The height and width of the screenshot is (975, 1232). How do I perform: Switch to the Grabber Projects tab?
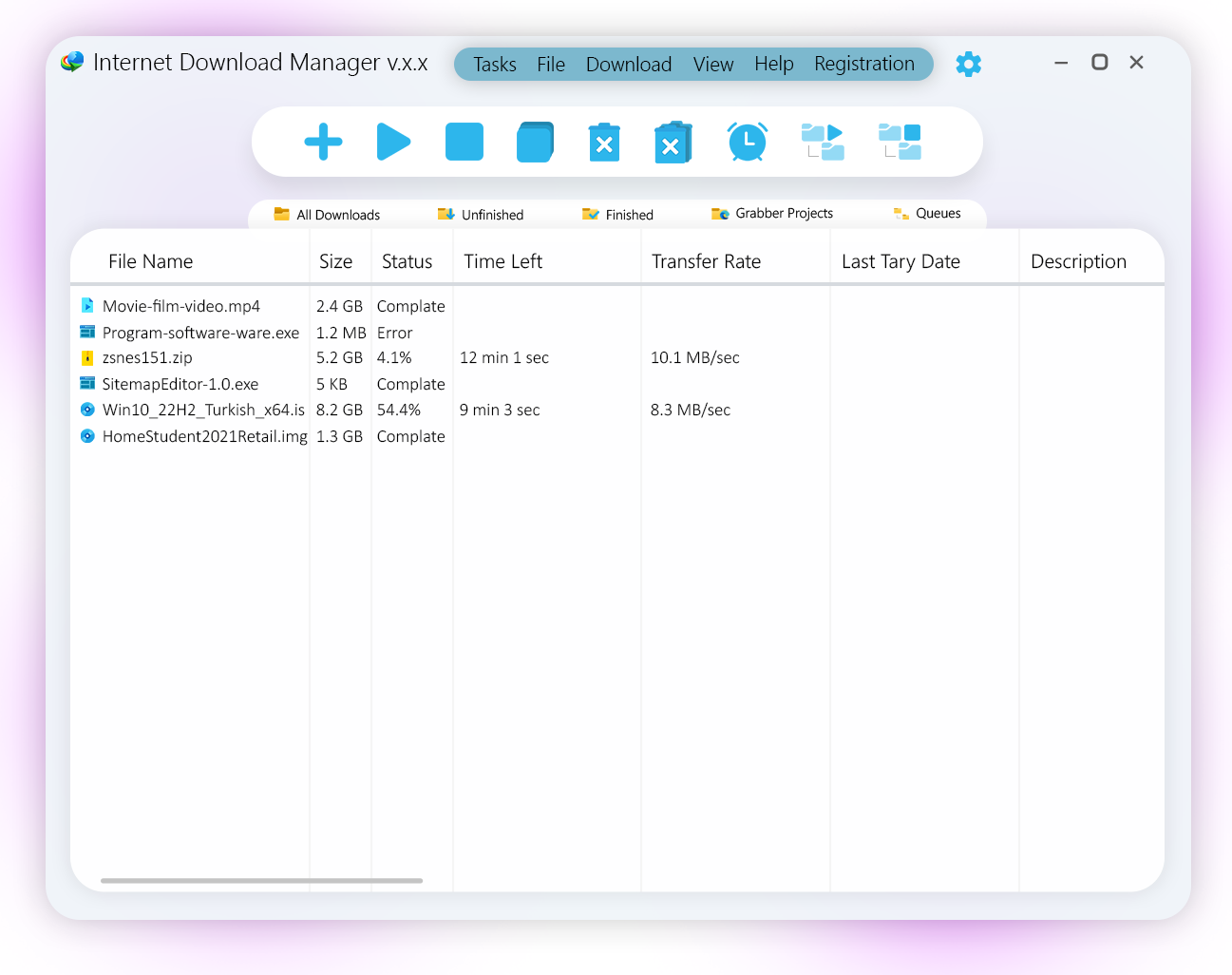[772, 214]
